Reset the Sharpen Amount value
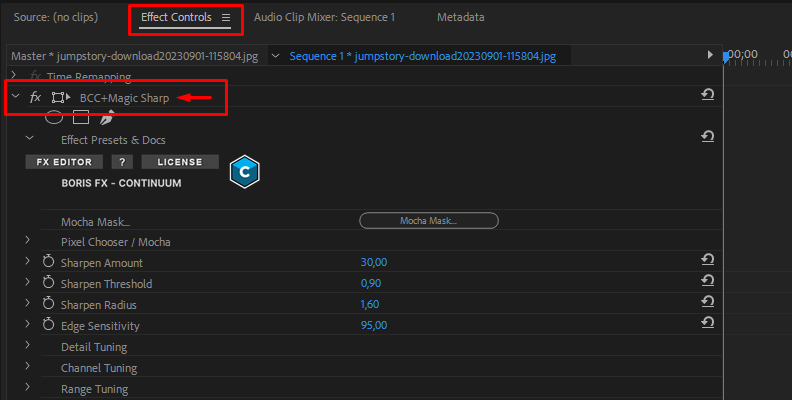This screenshot has height=400, width=792. pos(708,260)
